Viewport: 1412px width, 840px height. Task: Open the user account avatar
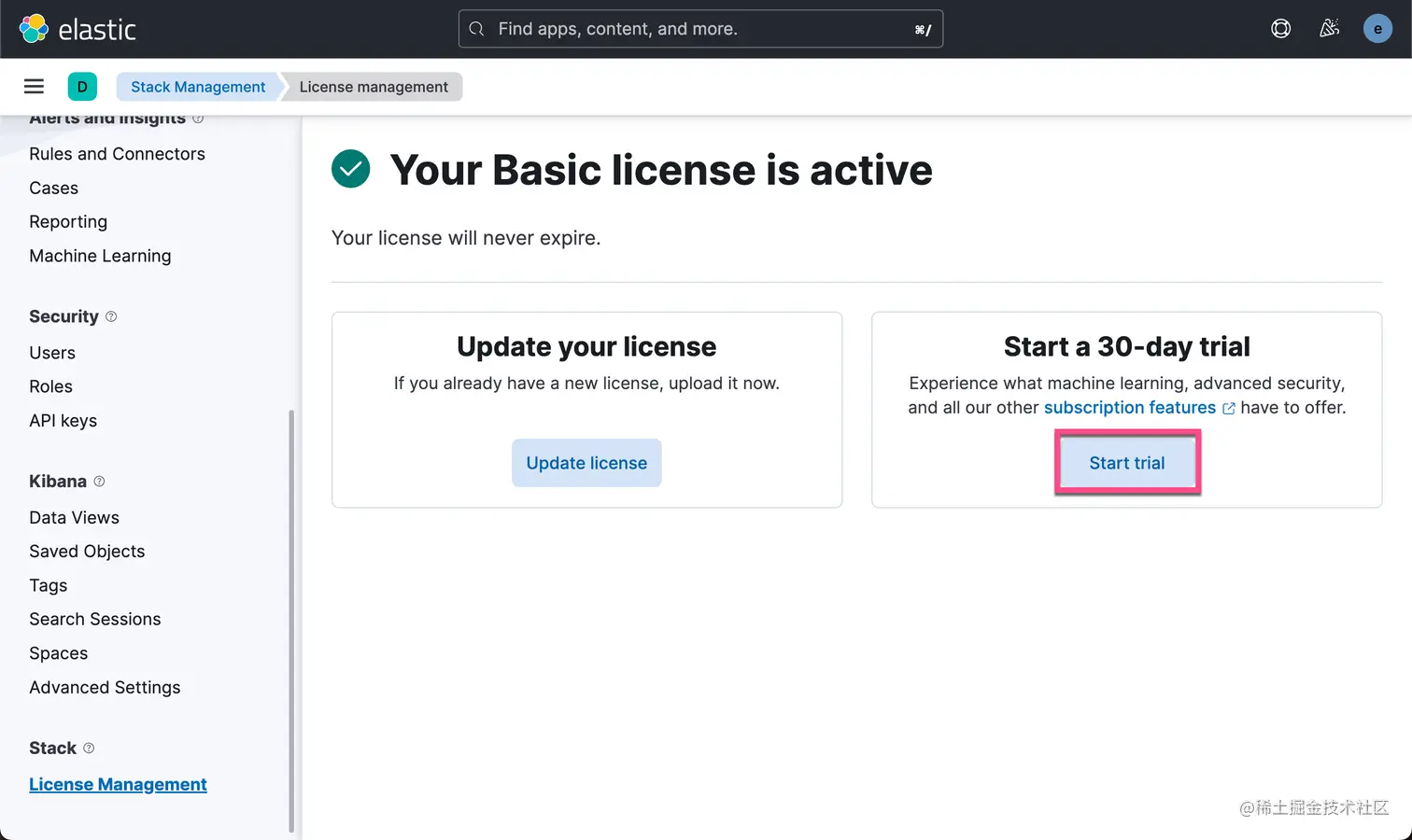[x=1377, y=29]
